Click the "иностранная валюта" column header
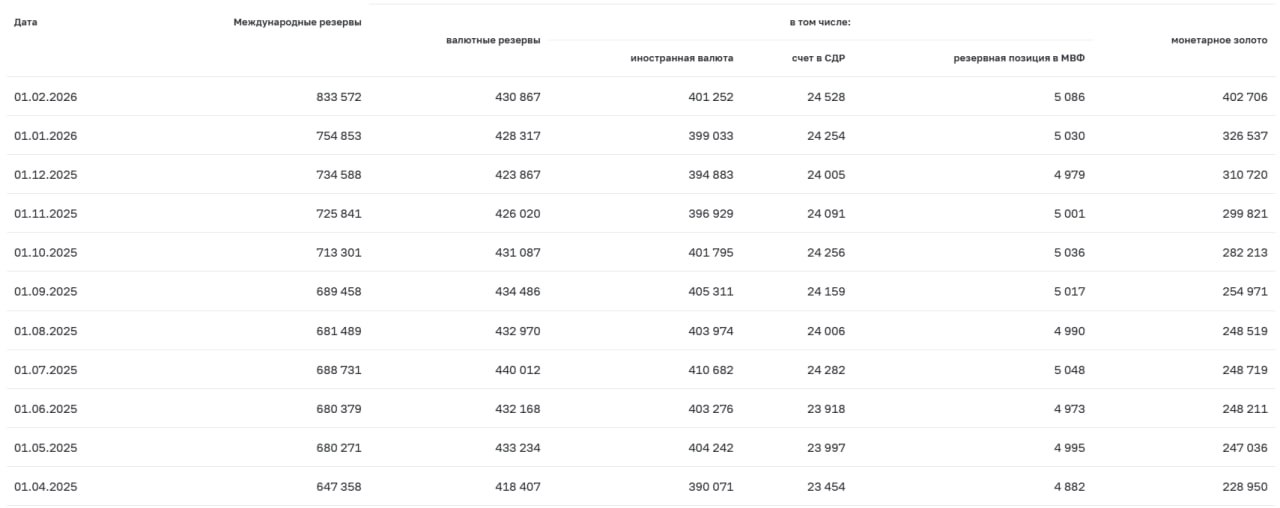Screen dimensions: 1280x508 click(681, 58)
